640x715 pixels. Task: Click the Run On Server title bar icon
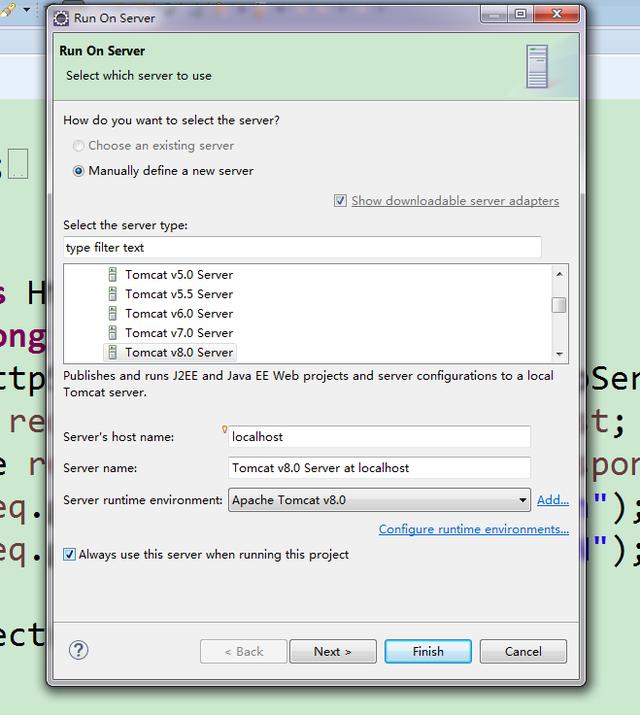(61, 18)
